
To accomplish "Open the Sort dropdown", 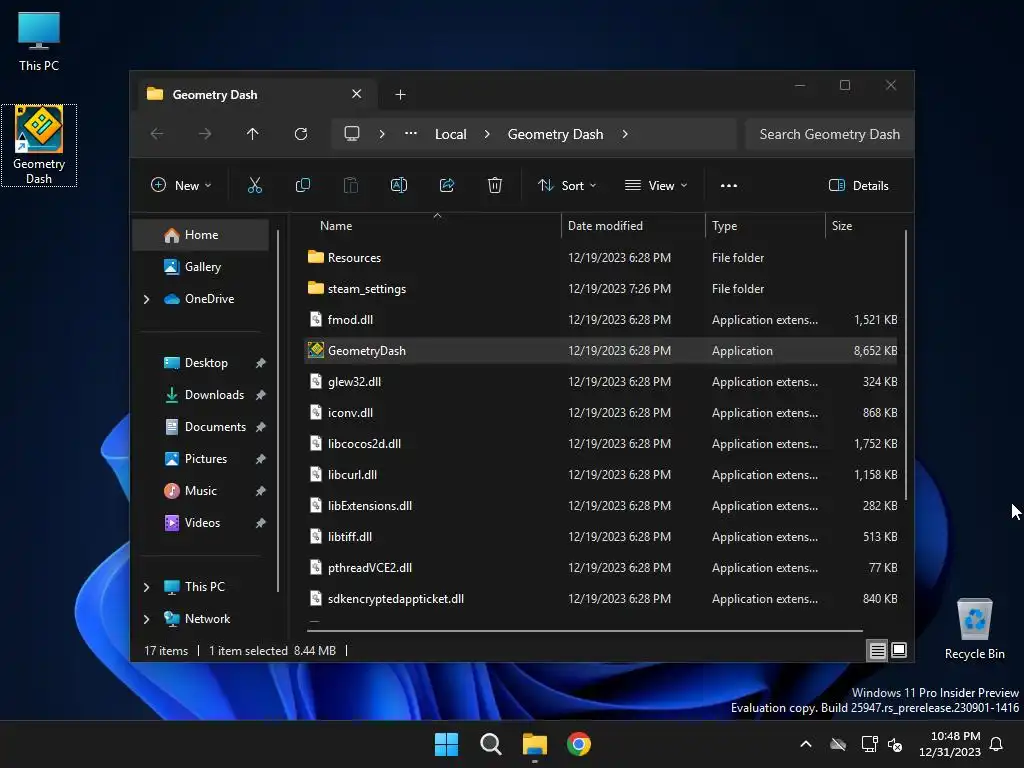I will (567, 185).
